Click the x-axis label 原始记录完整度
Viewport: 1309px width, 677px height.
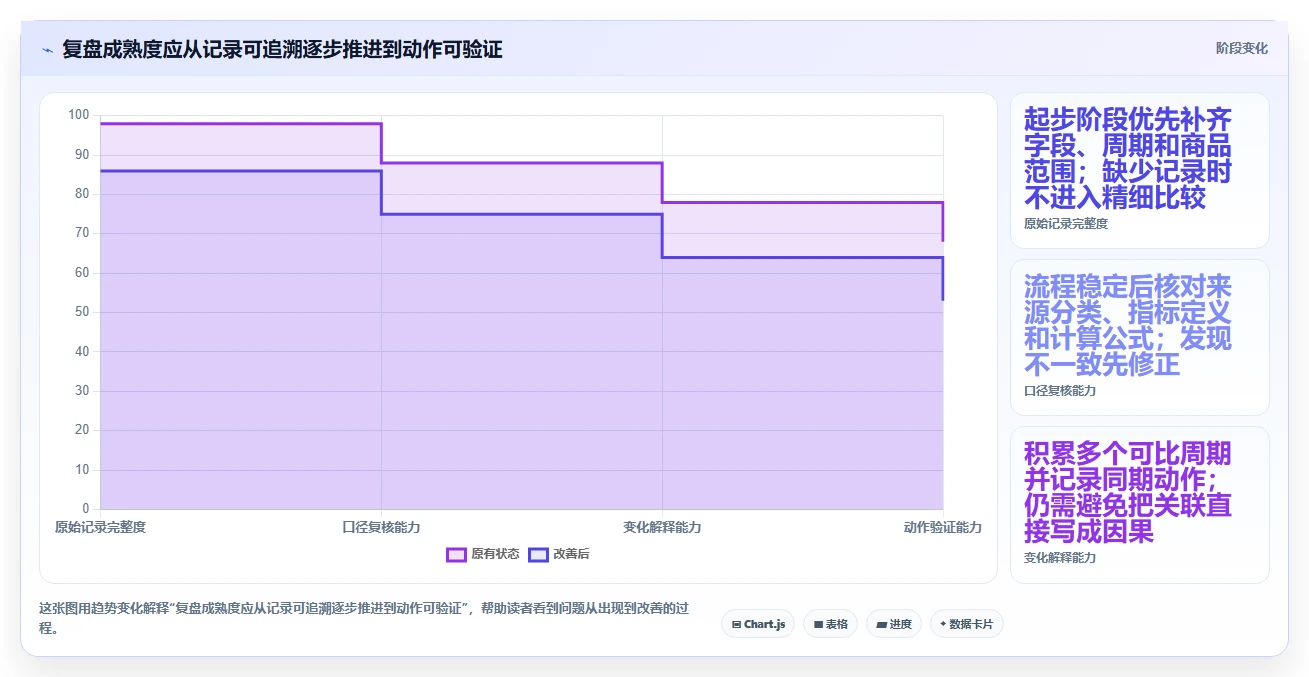point(101,527)
